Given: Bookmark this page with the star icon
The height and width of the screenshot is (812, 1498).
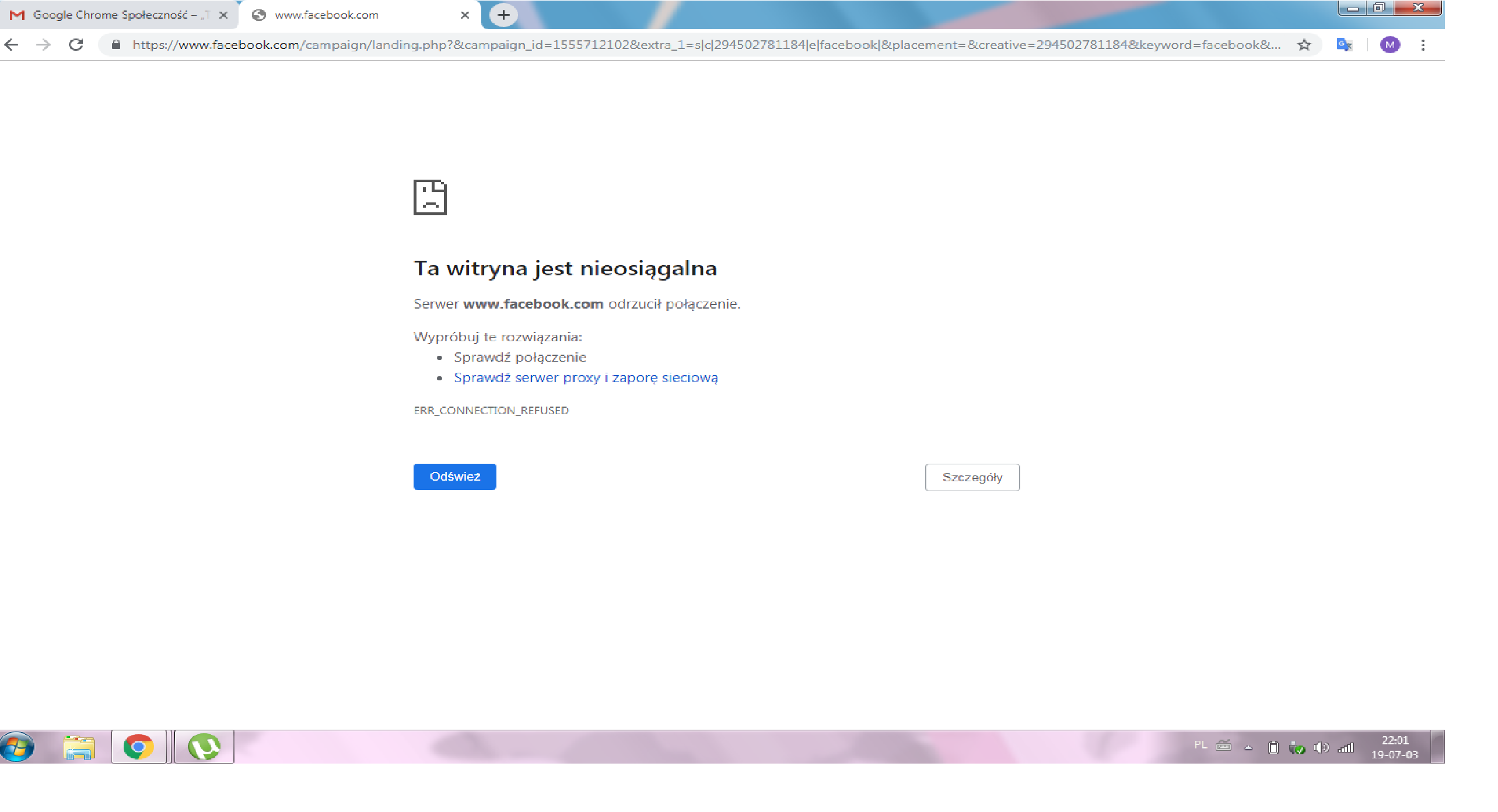Looking at the screenshot, I should point(1304,45).
